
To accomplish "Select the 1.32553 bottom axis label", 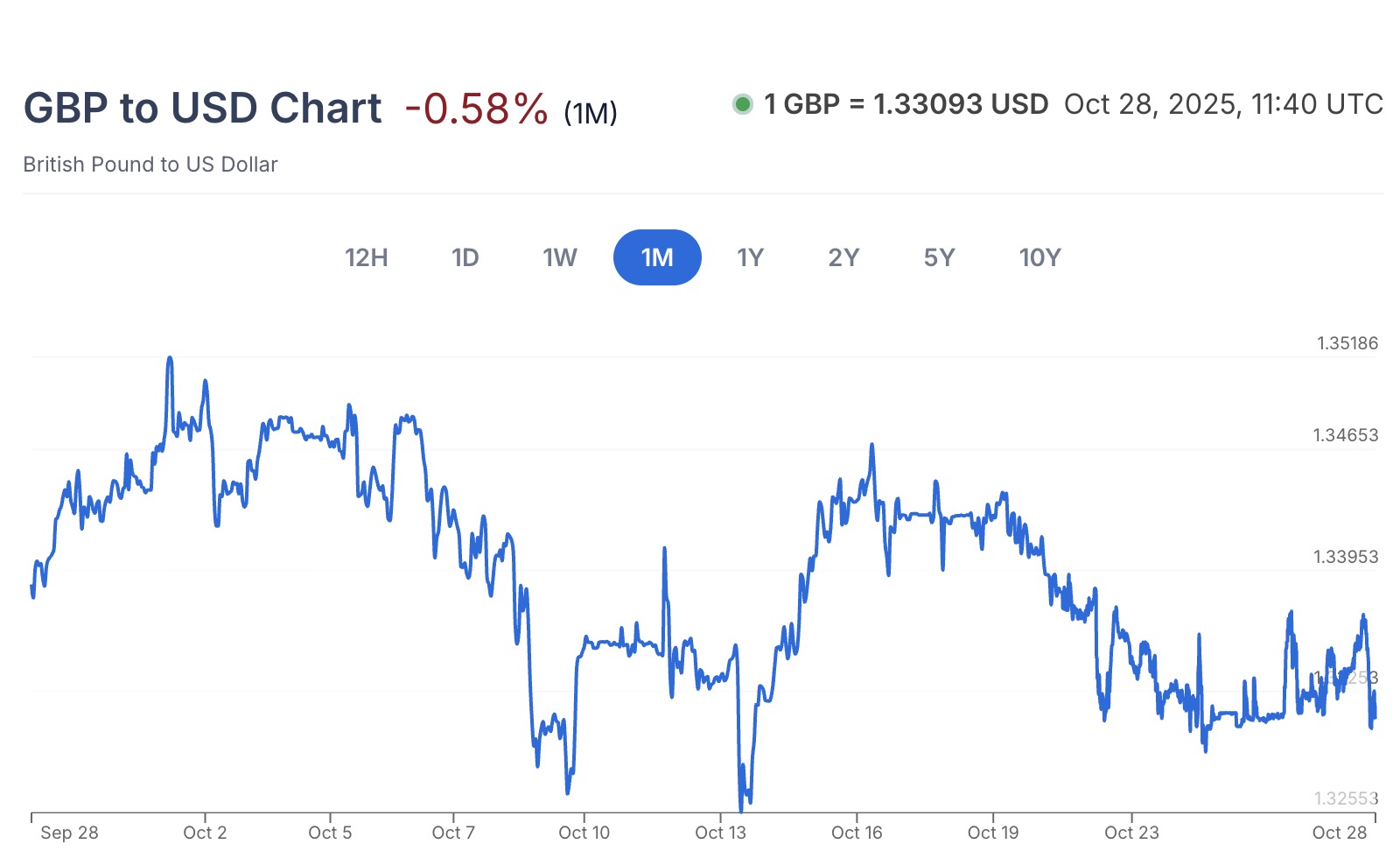I will click(1345, 797).
